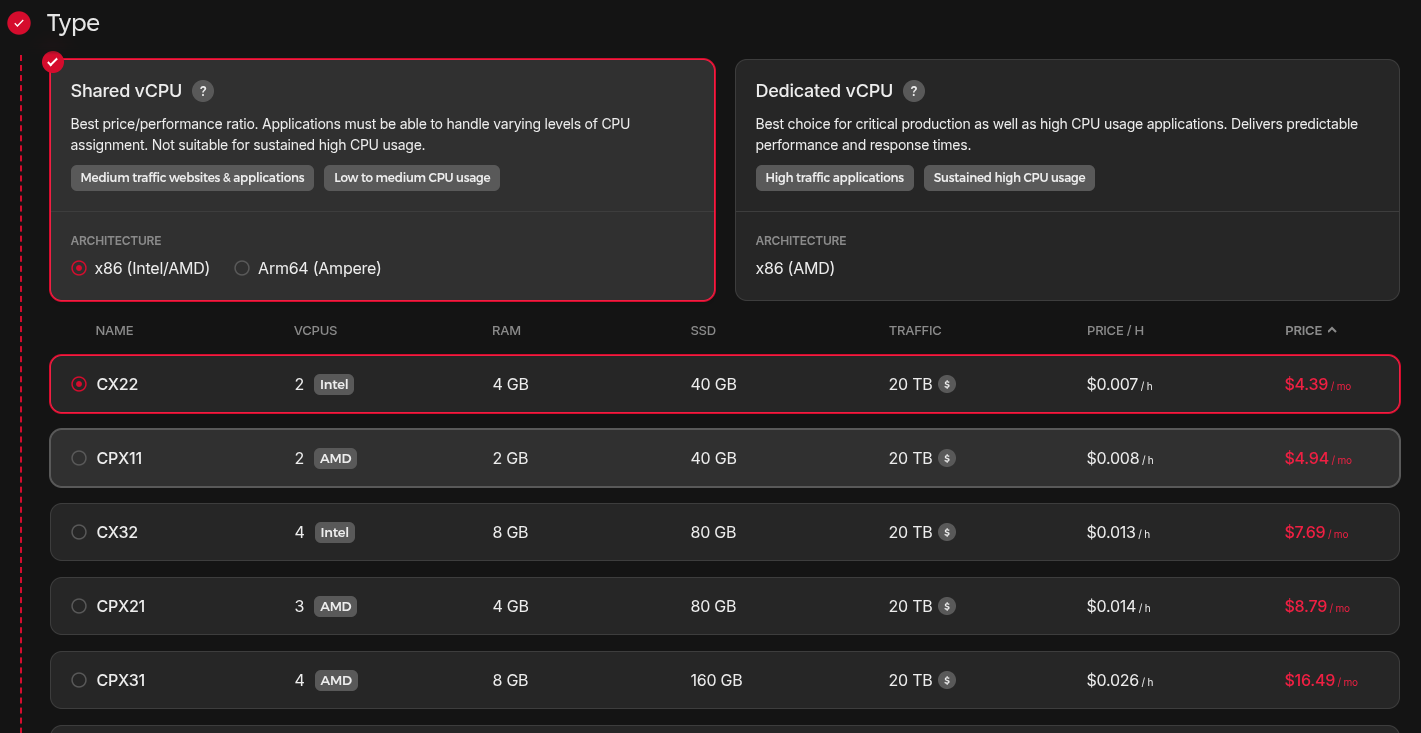Click the dollar traffic icon in CX32 row

[947, 532]
